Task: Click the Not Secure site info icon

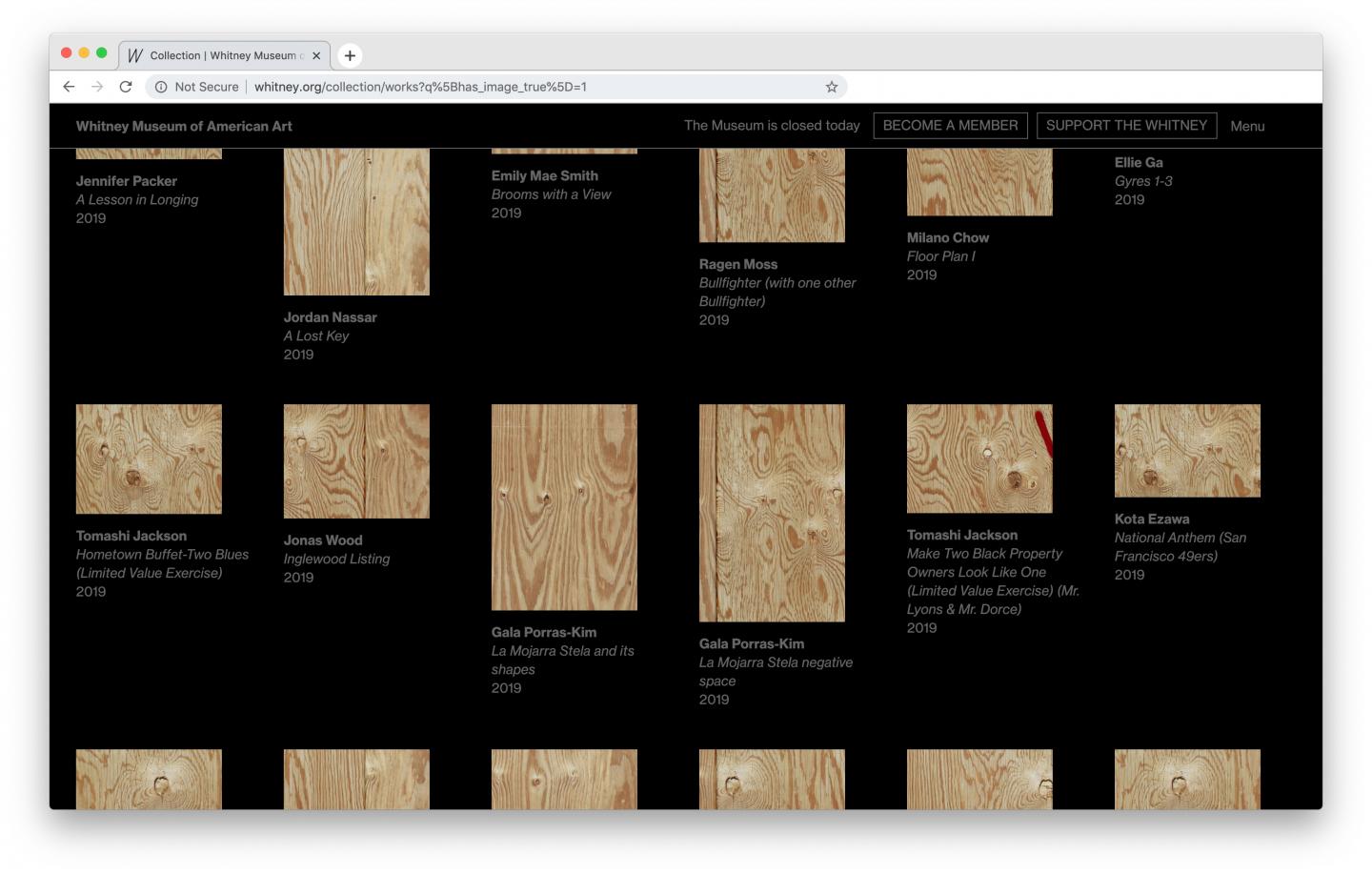Action: (x=161, y=87)
